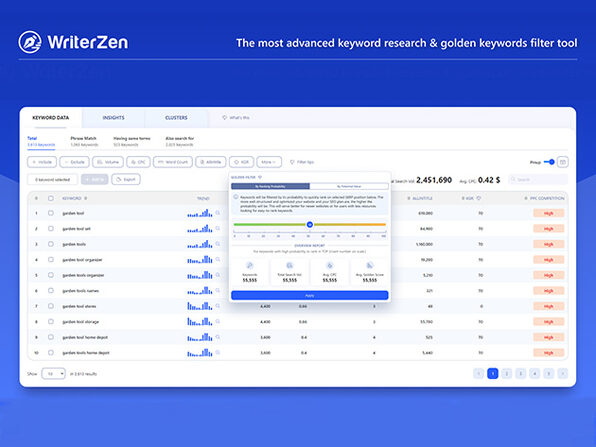Image resolution: width=596 pixels, height=447 pixels.
Task: Open the Include filter
Action: click(42, 162)
